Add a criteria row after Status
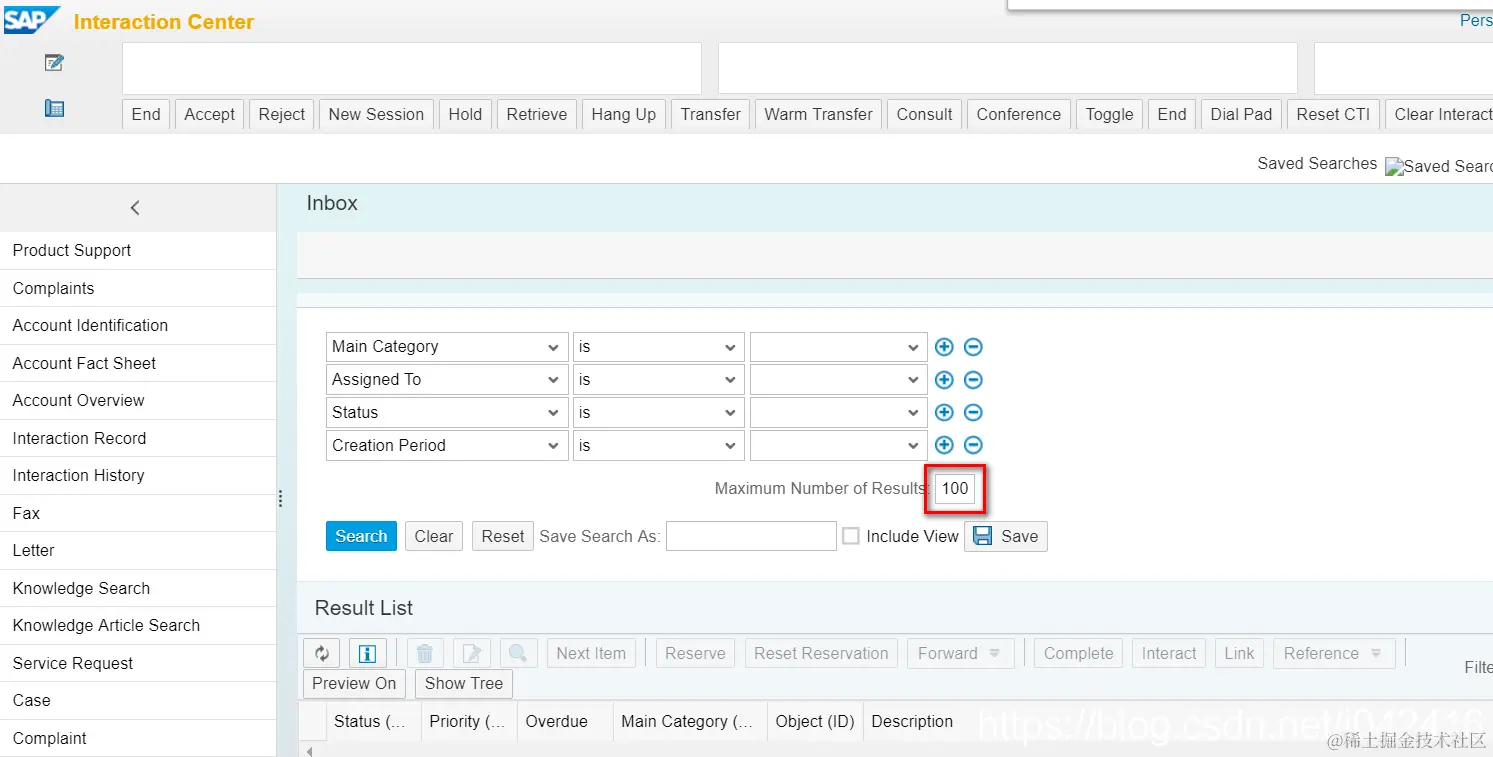This screenshot has width=1493, height=757. point(944,413)
